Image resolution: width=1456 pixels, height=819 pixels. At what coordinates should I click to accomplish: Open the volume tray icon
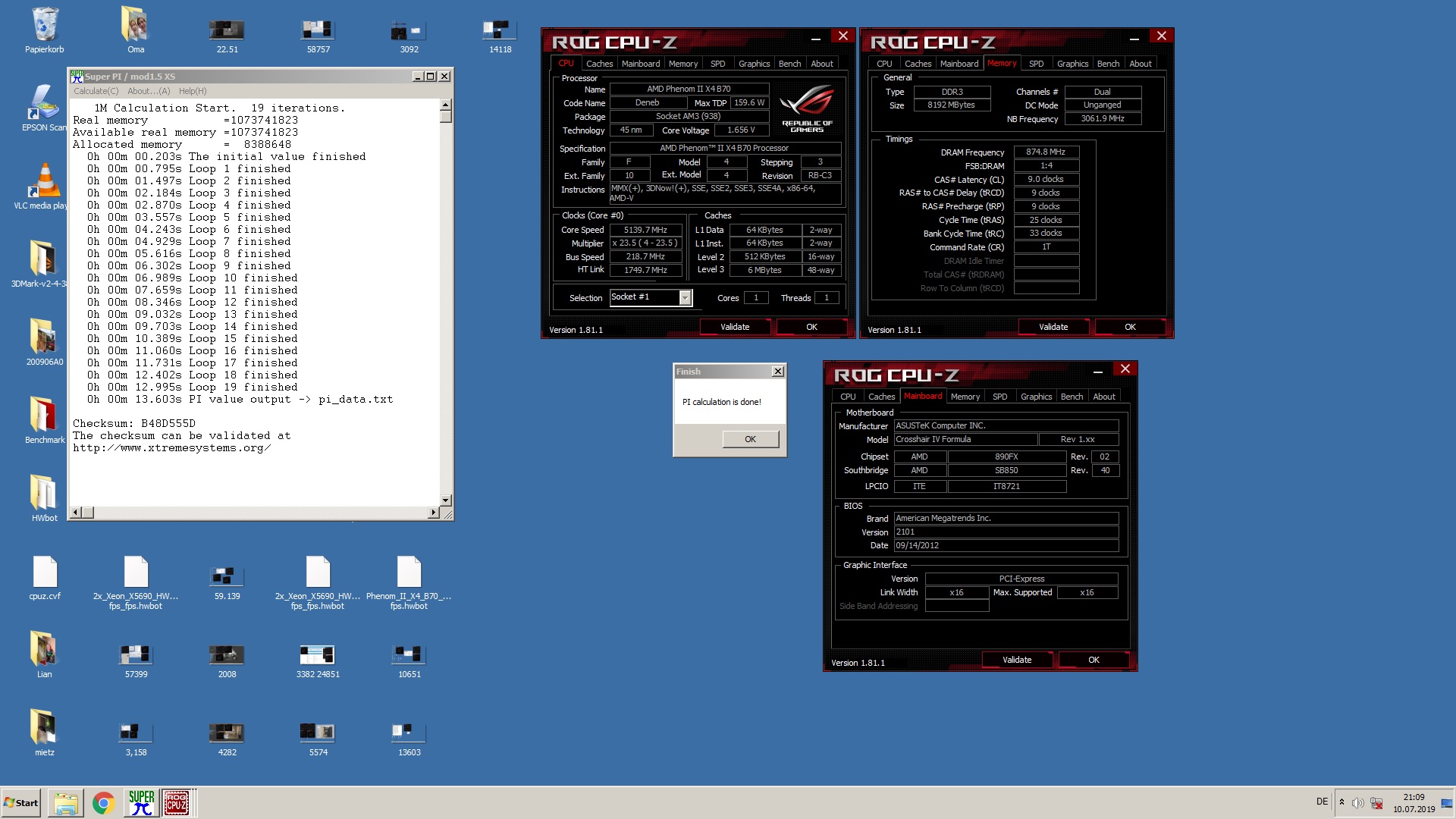(x=1357, y=803)
